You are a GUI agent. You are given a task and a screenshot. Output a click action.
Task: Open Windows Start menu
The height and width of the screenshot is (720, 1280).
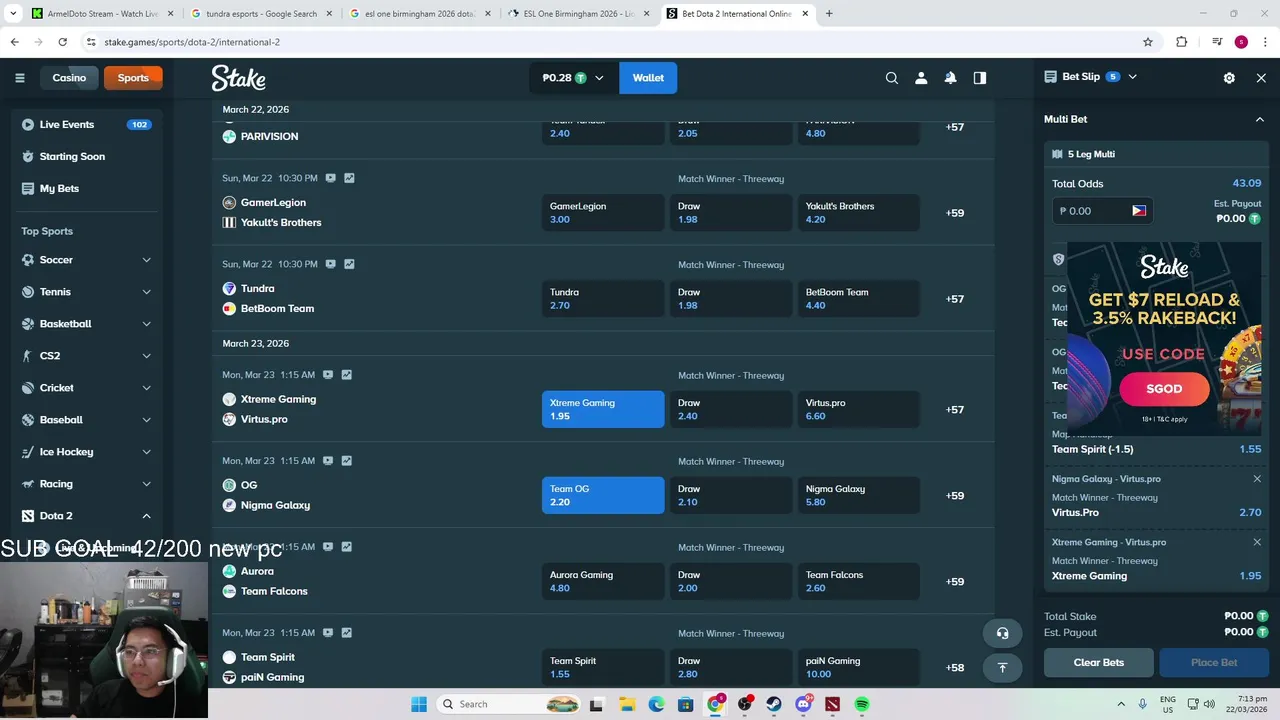click(419, 704)
